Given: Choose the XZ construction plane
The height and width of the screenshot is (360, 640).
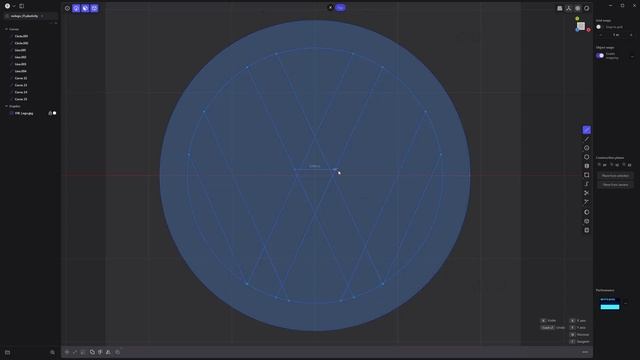Looking at the screenshot, I should coord(627,165).
